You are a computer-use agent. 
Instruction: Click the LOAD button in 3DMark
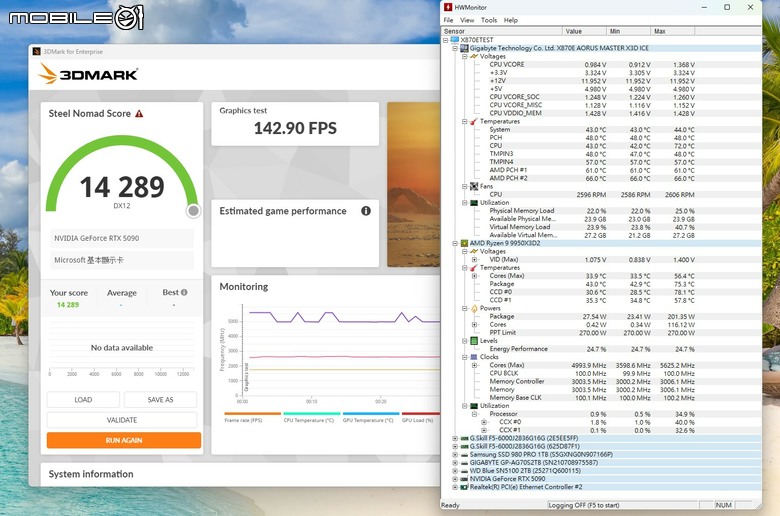(x=83, y=400)
